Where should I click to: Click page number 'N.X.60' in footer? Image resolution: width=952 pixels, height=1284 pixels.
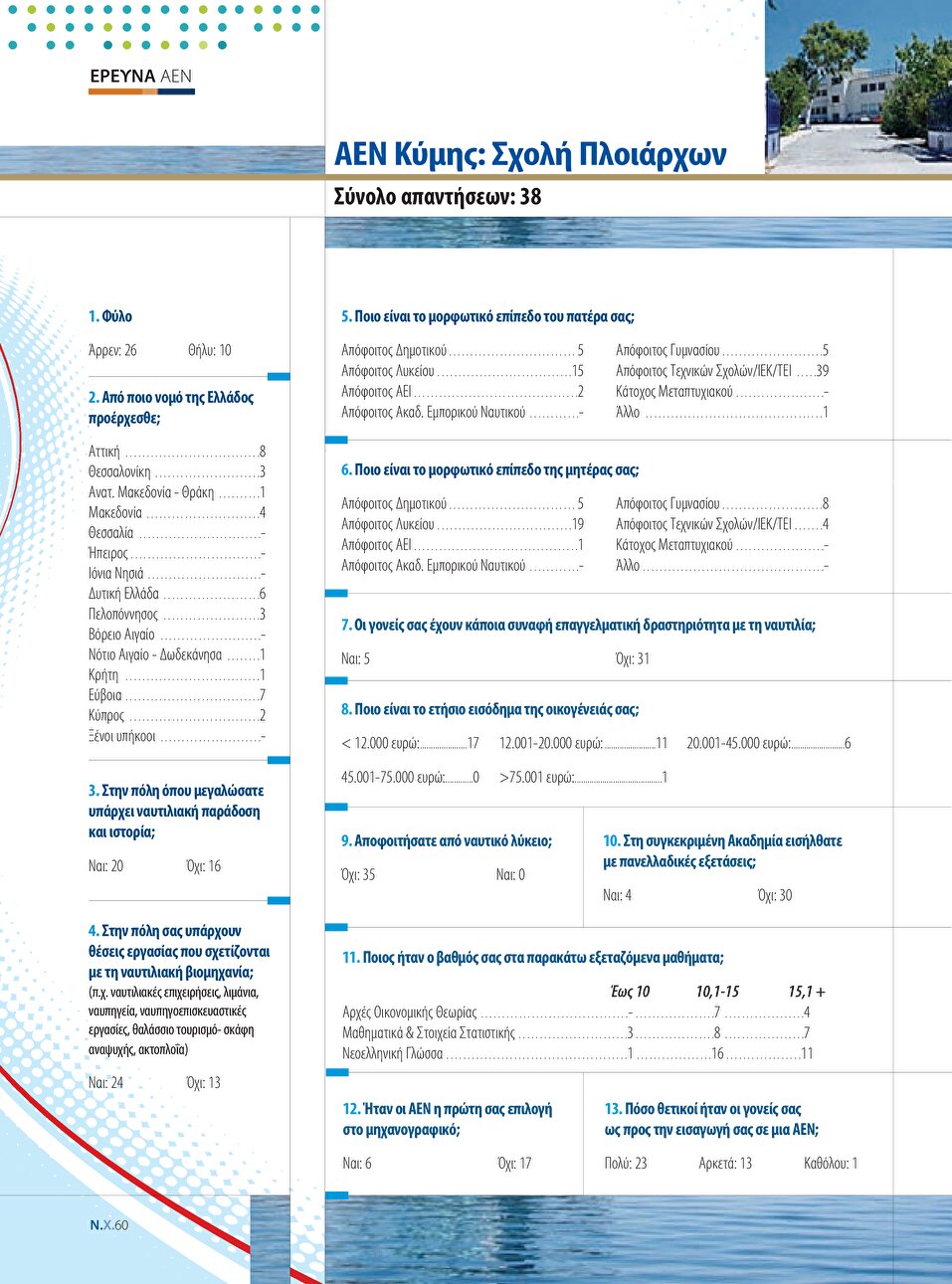[109, 1225]
